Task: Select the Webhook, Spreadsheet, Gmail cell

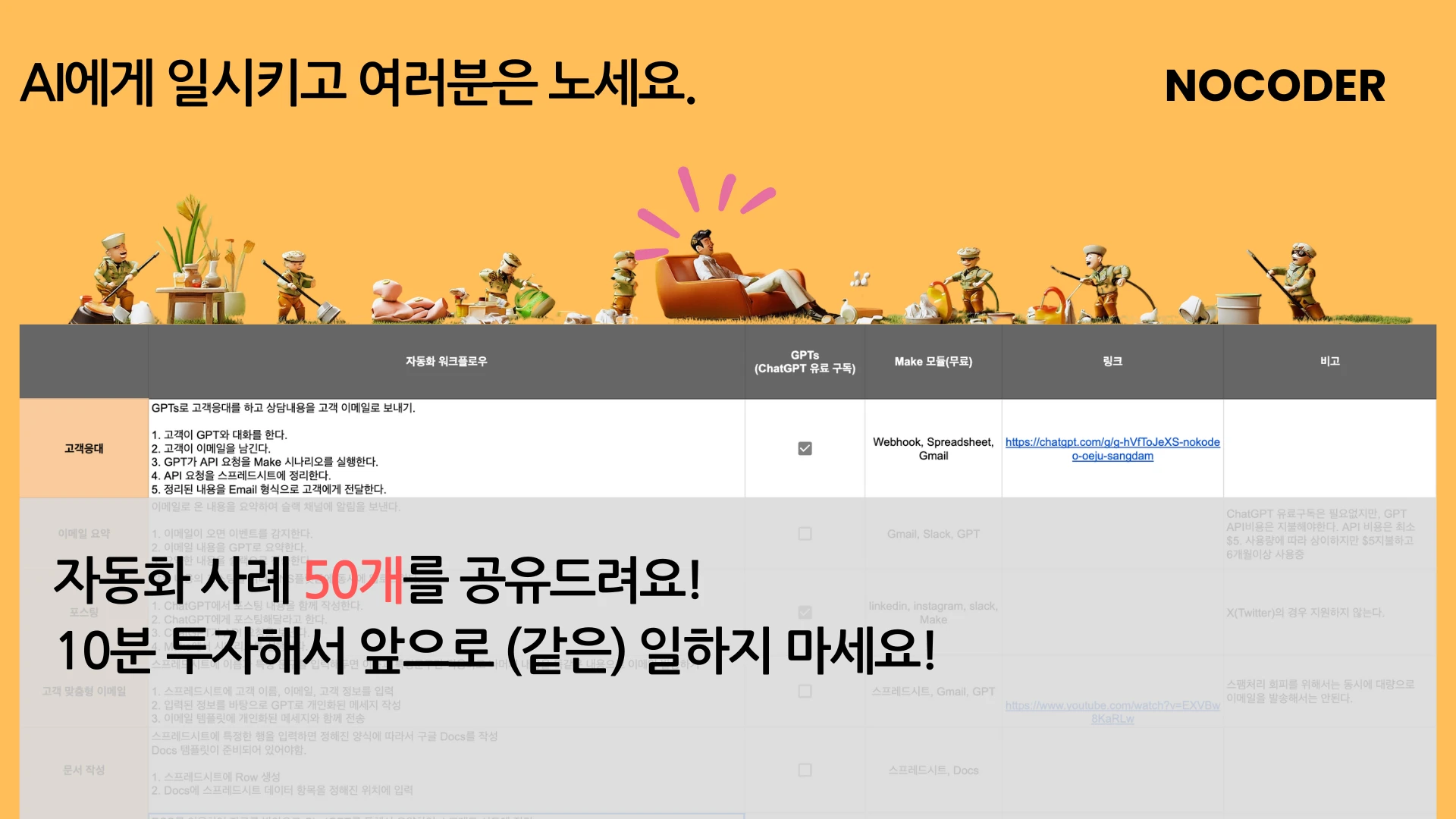Action: 933,448
